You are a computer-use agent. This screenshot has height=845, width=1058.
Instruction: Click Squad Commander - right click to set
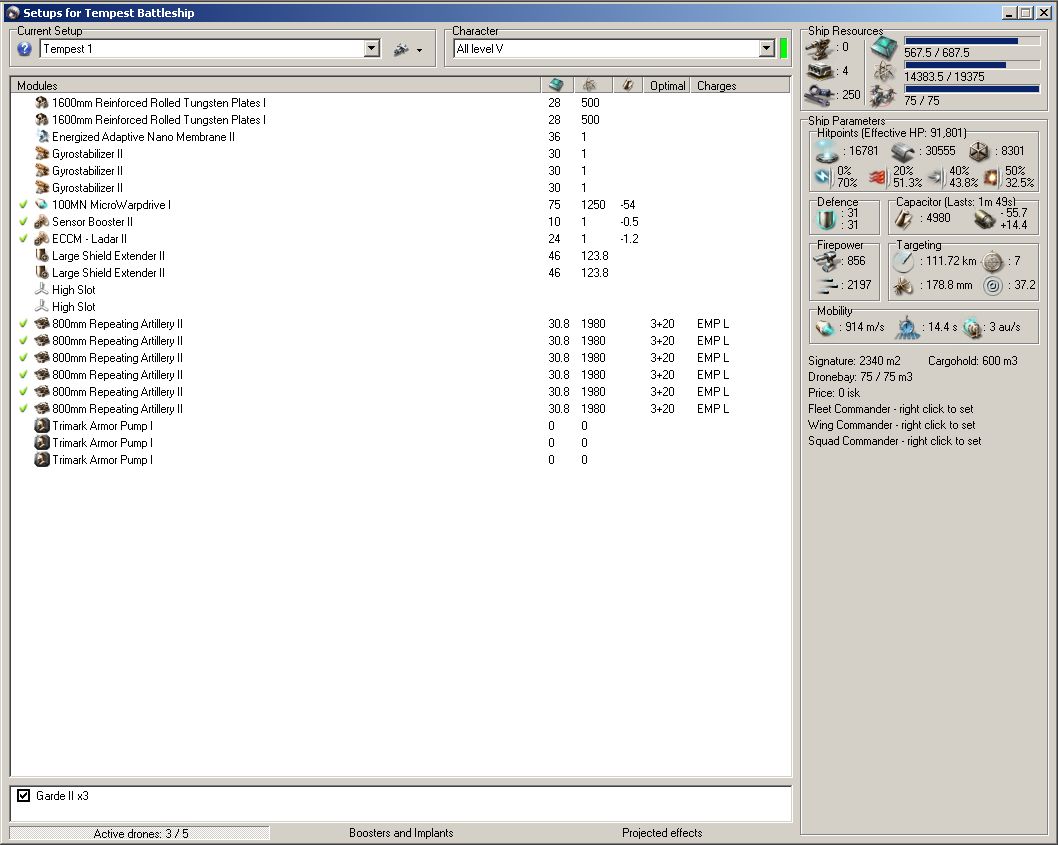[895, 441]
